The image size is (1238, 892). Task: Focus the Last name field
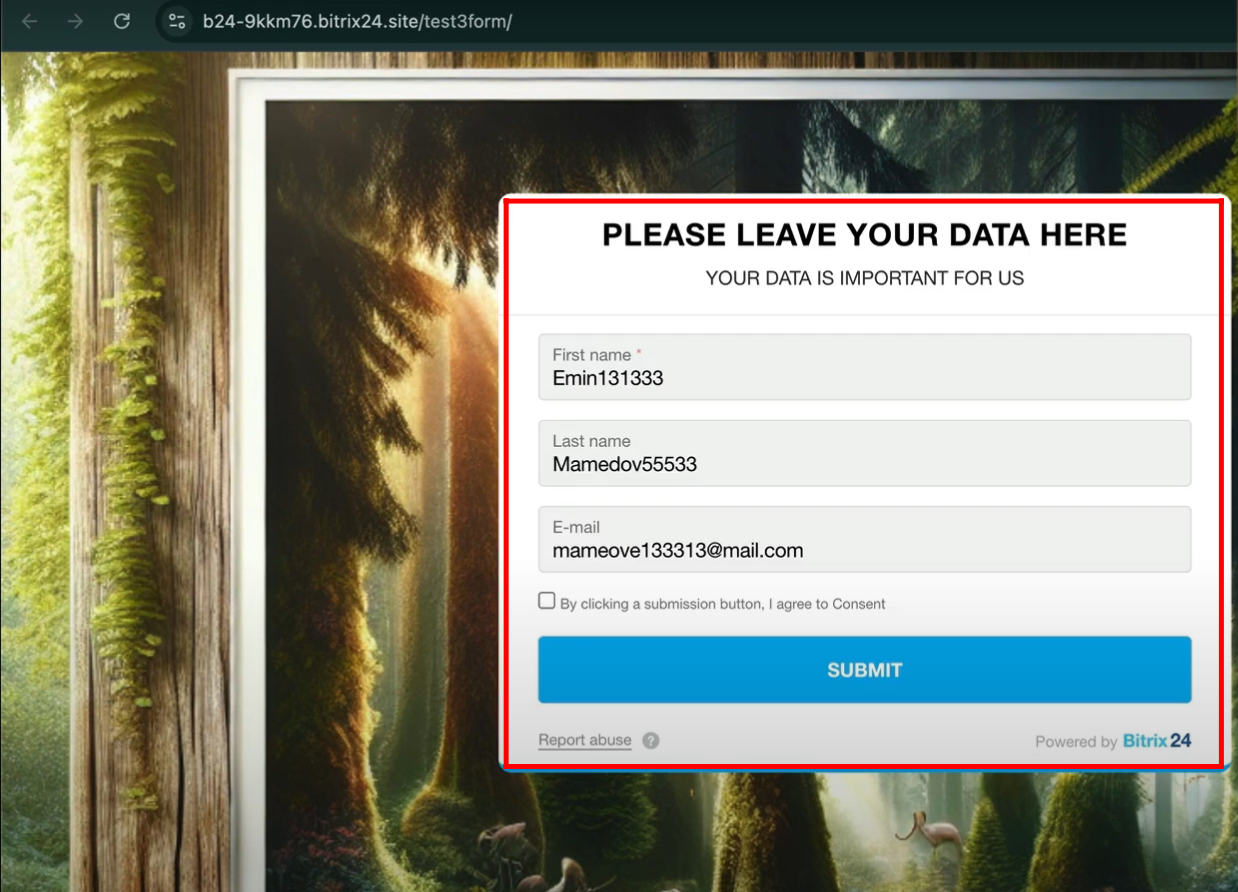point(864,453)
